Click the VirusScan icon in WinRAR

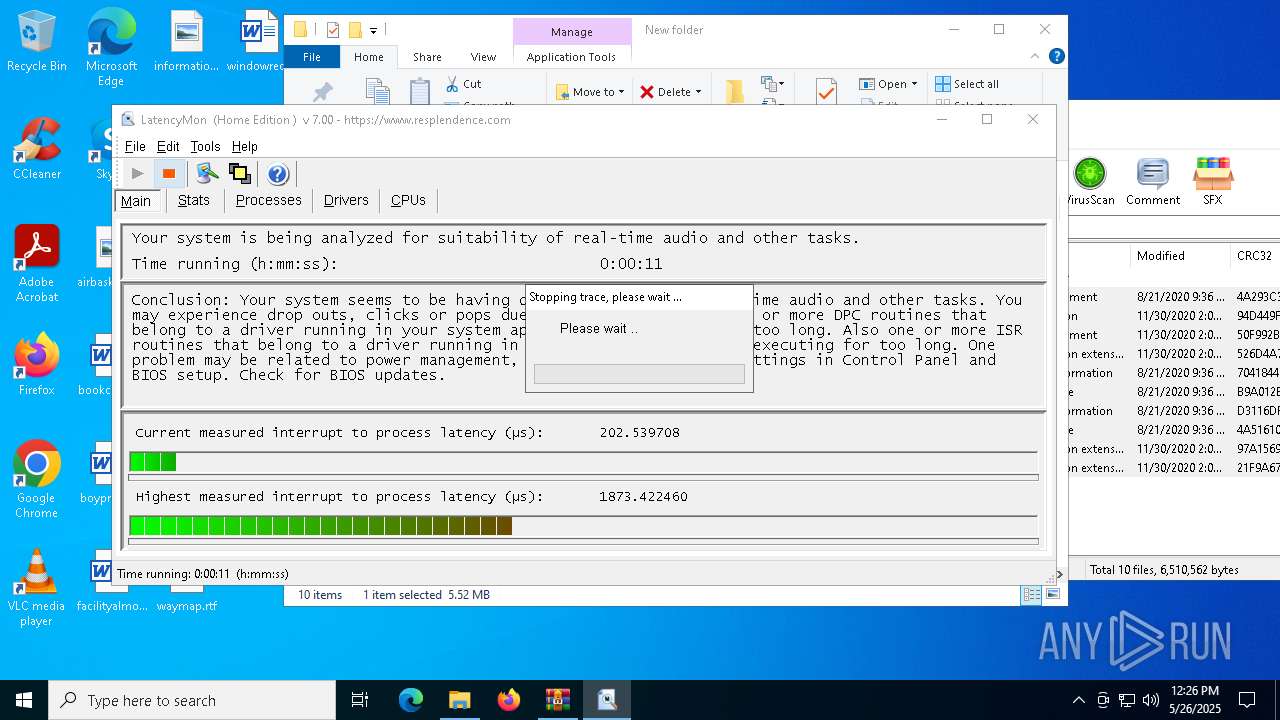1090,181
